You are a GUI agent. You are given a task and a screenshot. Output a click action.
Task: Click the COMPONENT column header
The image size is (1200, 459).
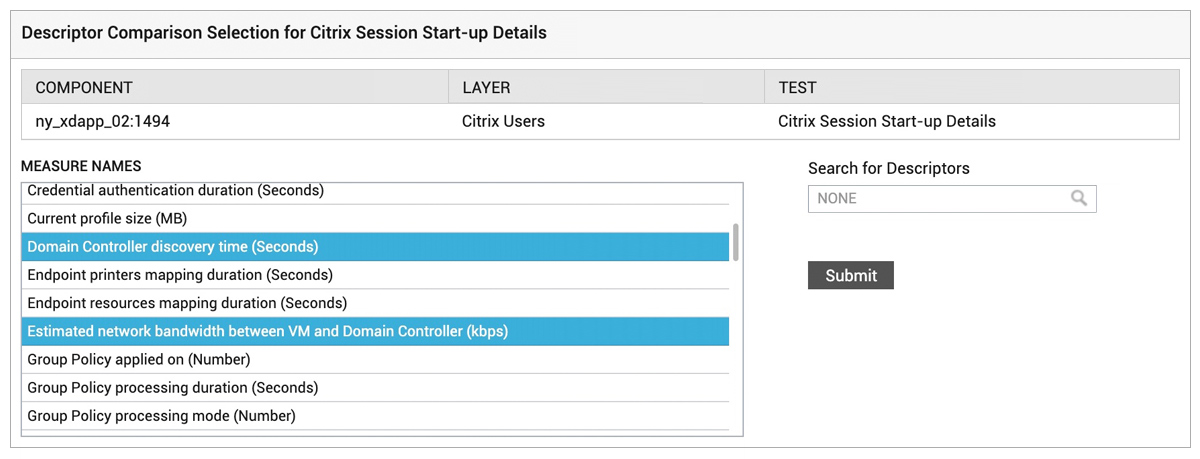coord(235,88)
